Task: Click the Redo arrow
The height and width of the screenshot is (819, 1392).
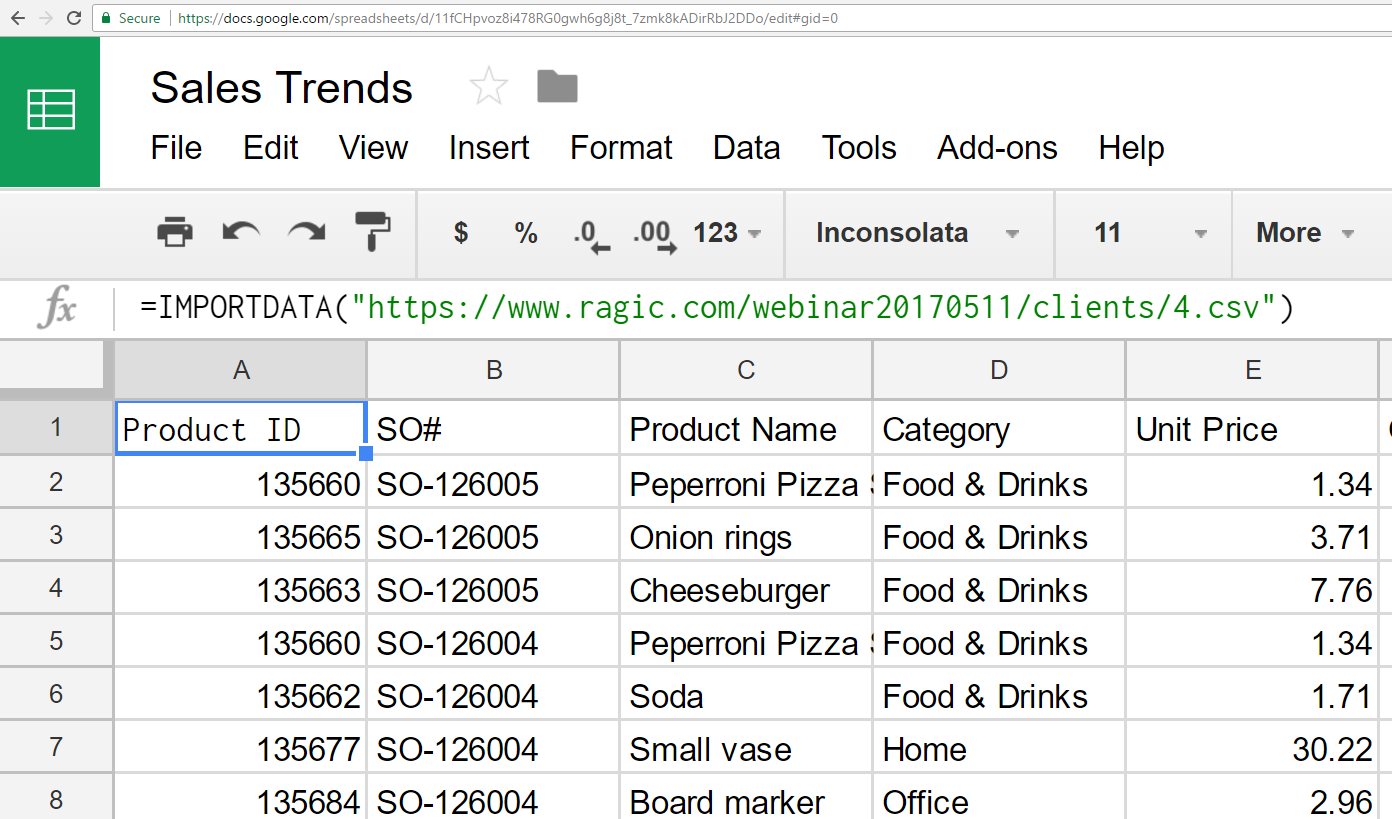Action: point(307,233)
